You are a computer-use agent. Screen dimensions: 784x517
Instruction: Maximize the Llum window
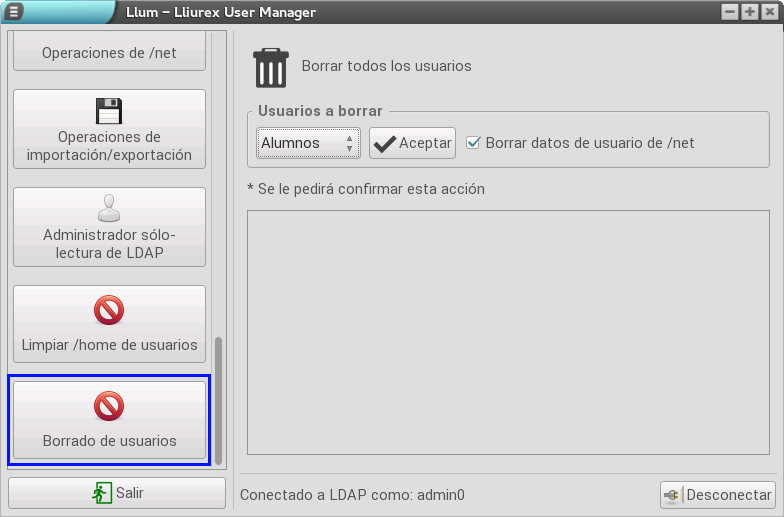pos(749,12)
